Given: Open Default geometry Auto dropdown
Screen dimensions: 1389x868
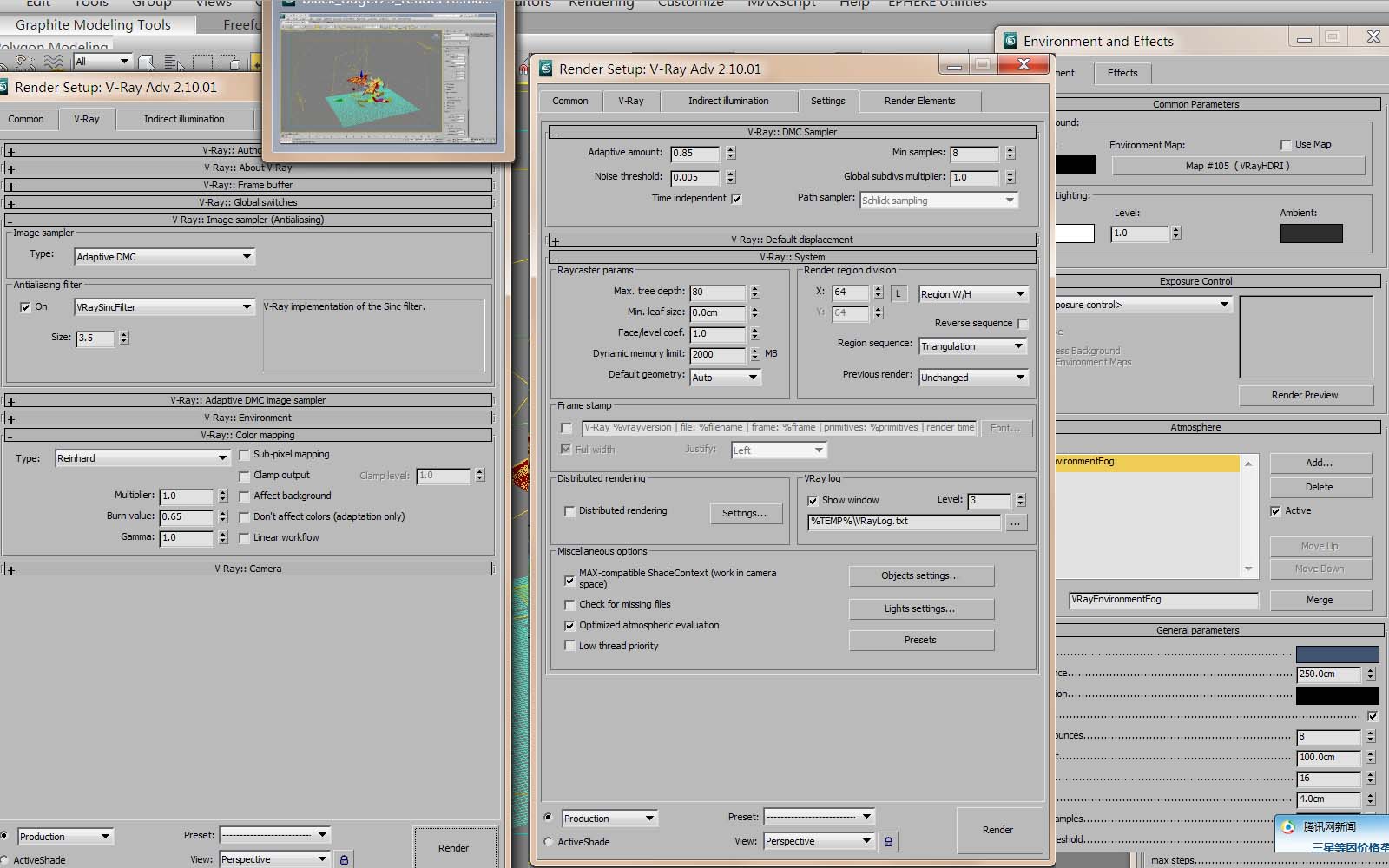Looking at the screenshot, I should 726,378.
